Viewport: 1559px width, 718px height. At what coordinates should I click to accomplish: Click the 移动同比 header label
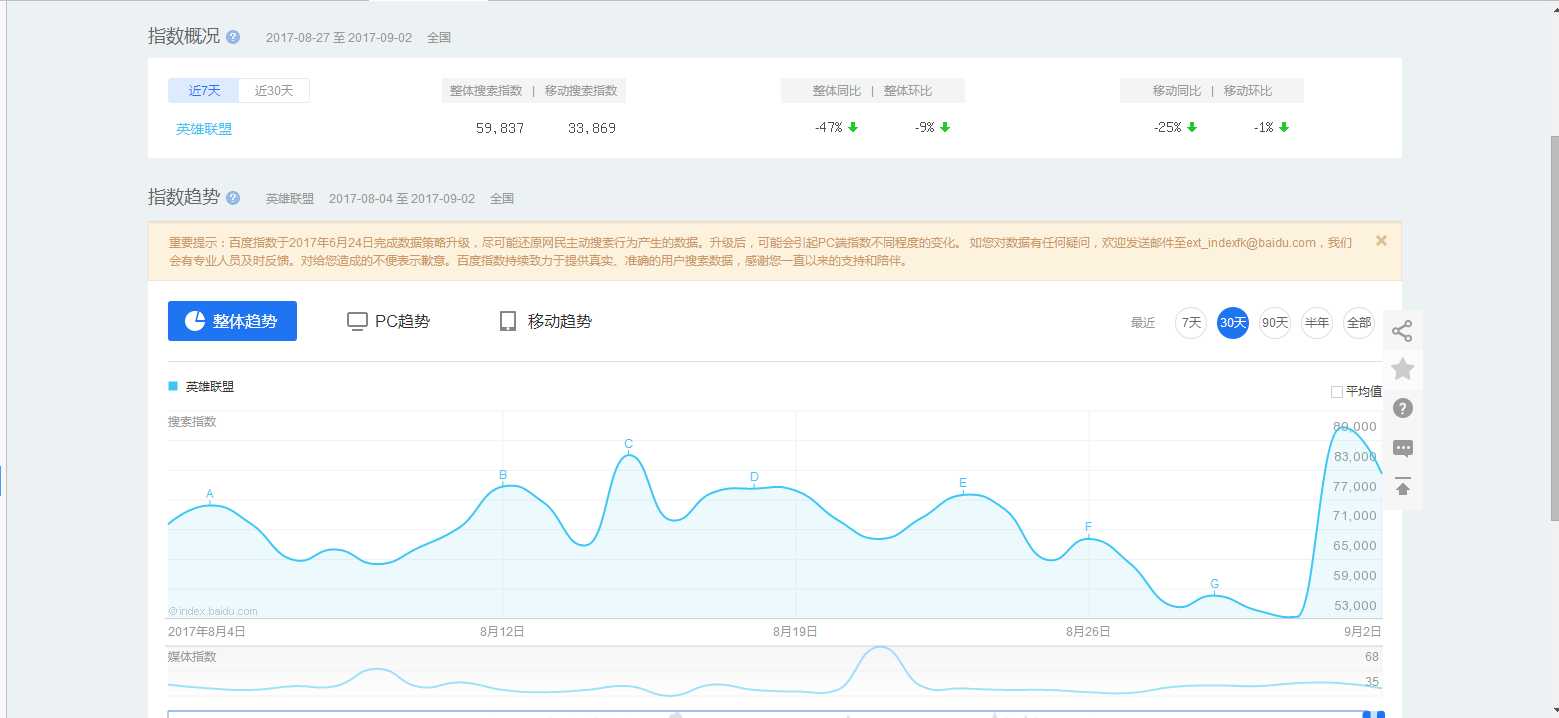click(x=1177, y=91)
